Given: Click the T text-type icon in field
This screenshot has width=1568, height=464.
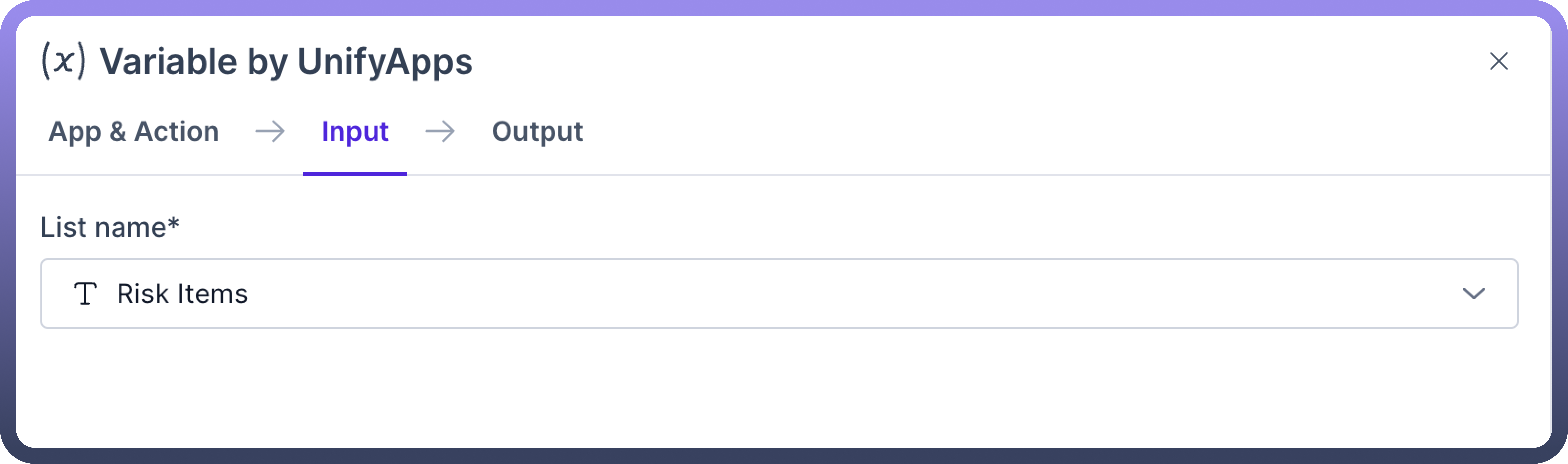Looking at the screenshot, I should (85, 294).
